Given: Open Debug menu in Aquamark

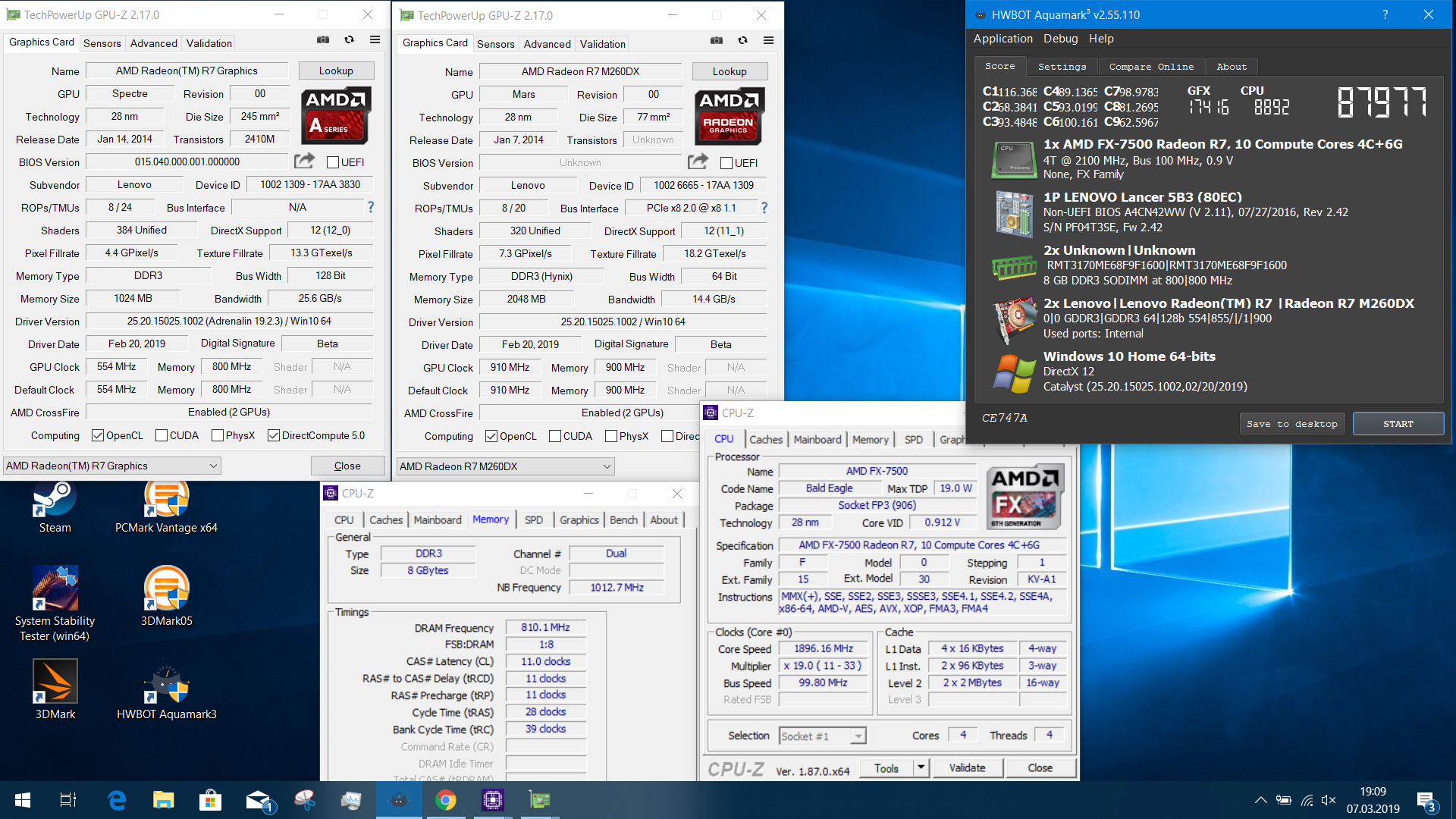Looking at the screenshot, I should pyautogui.click(x=1060, y=39).
